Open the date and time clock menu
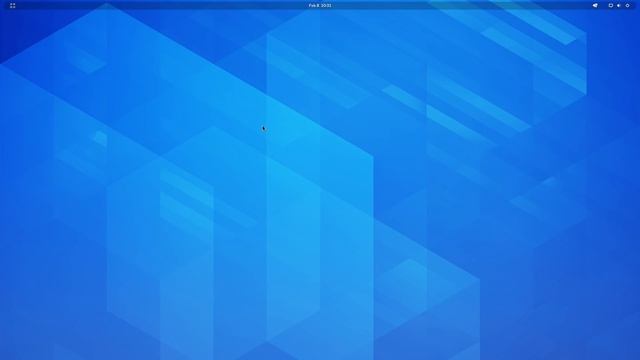The image size is (640, 360). [x=320, y=6]
